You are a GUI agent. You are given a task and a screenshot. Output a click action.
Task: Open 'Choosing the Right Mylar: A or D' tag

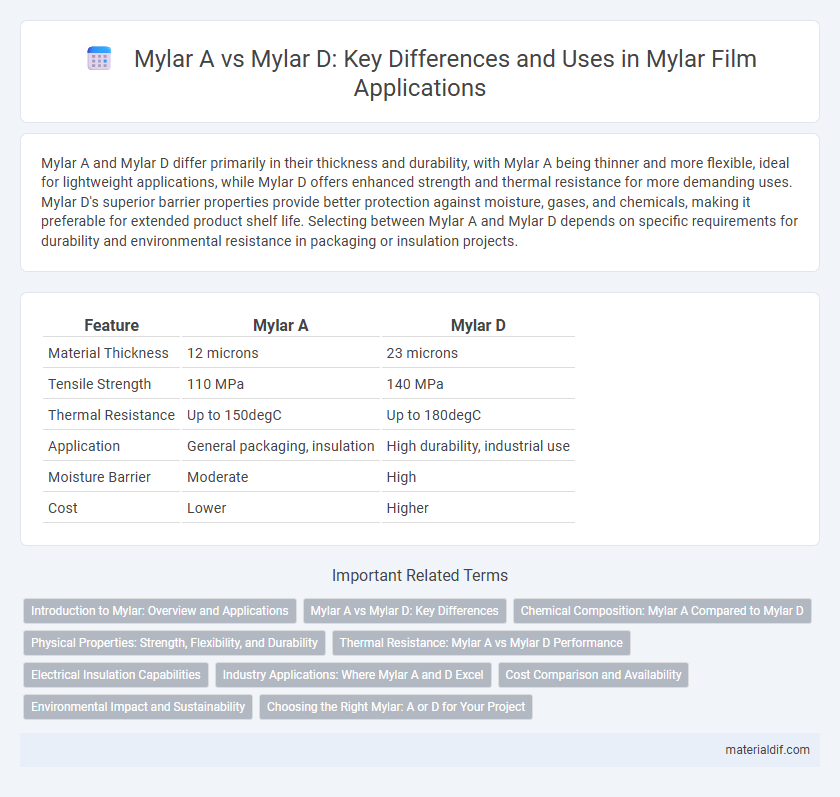[396, 707]
